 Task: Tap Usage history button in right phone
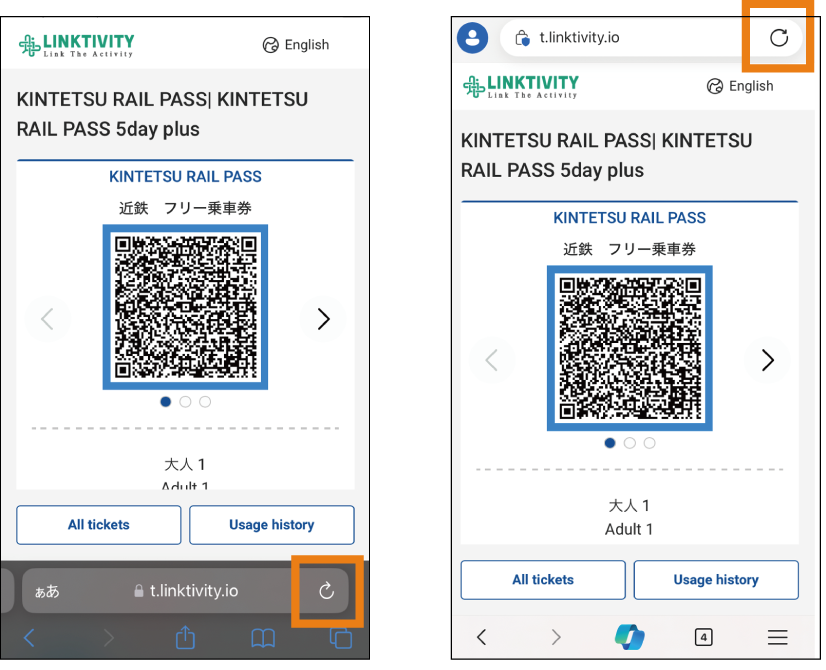716,580
